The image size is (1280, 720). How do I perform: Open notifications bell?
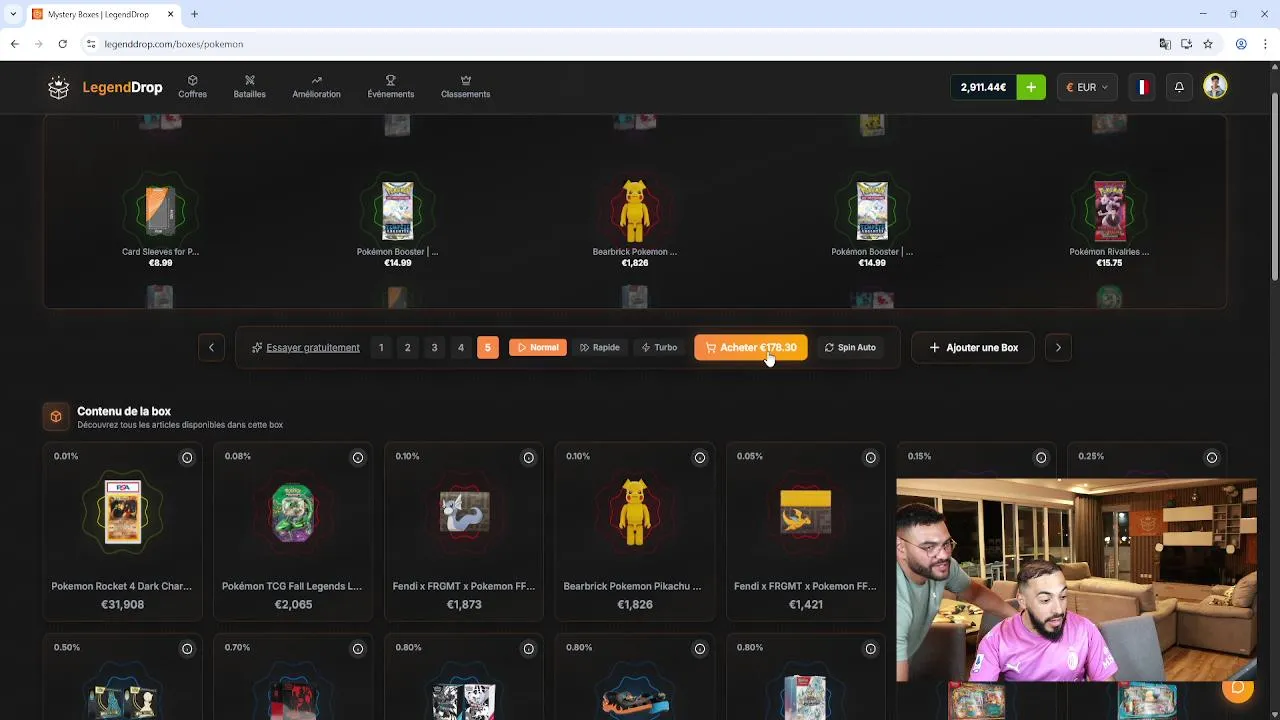click(x=1179, y=87)
